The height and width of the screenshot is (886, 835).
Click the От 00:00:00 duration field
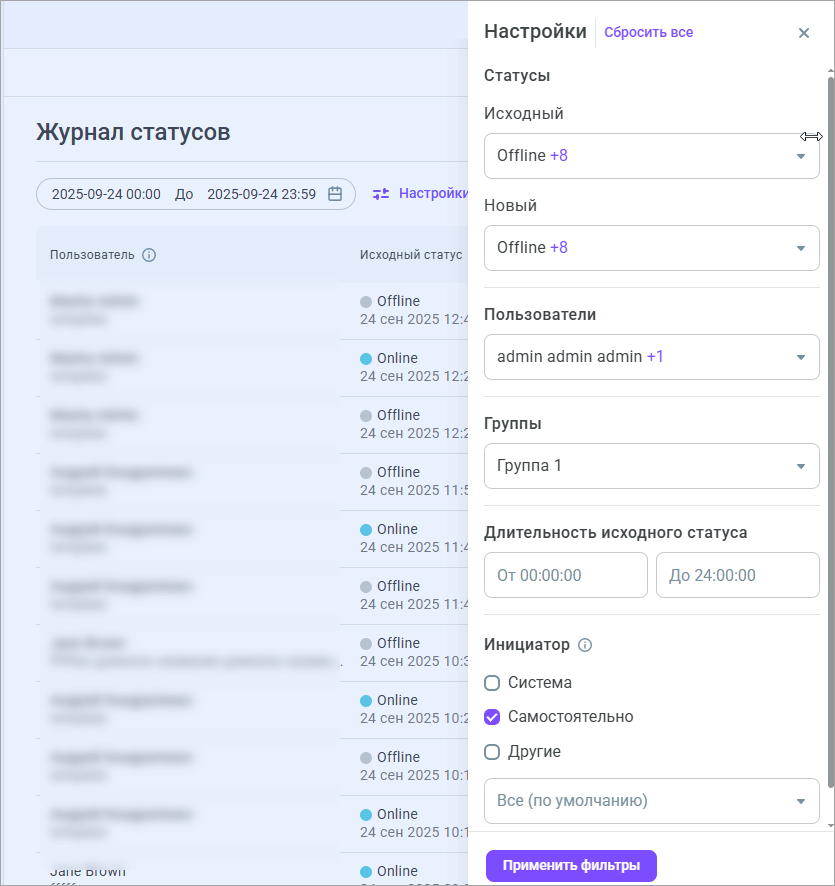click(565, 575)
